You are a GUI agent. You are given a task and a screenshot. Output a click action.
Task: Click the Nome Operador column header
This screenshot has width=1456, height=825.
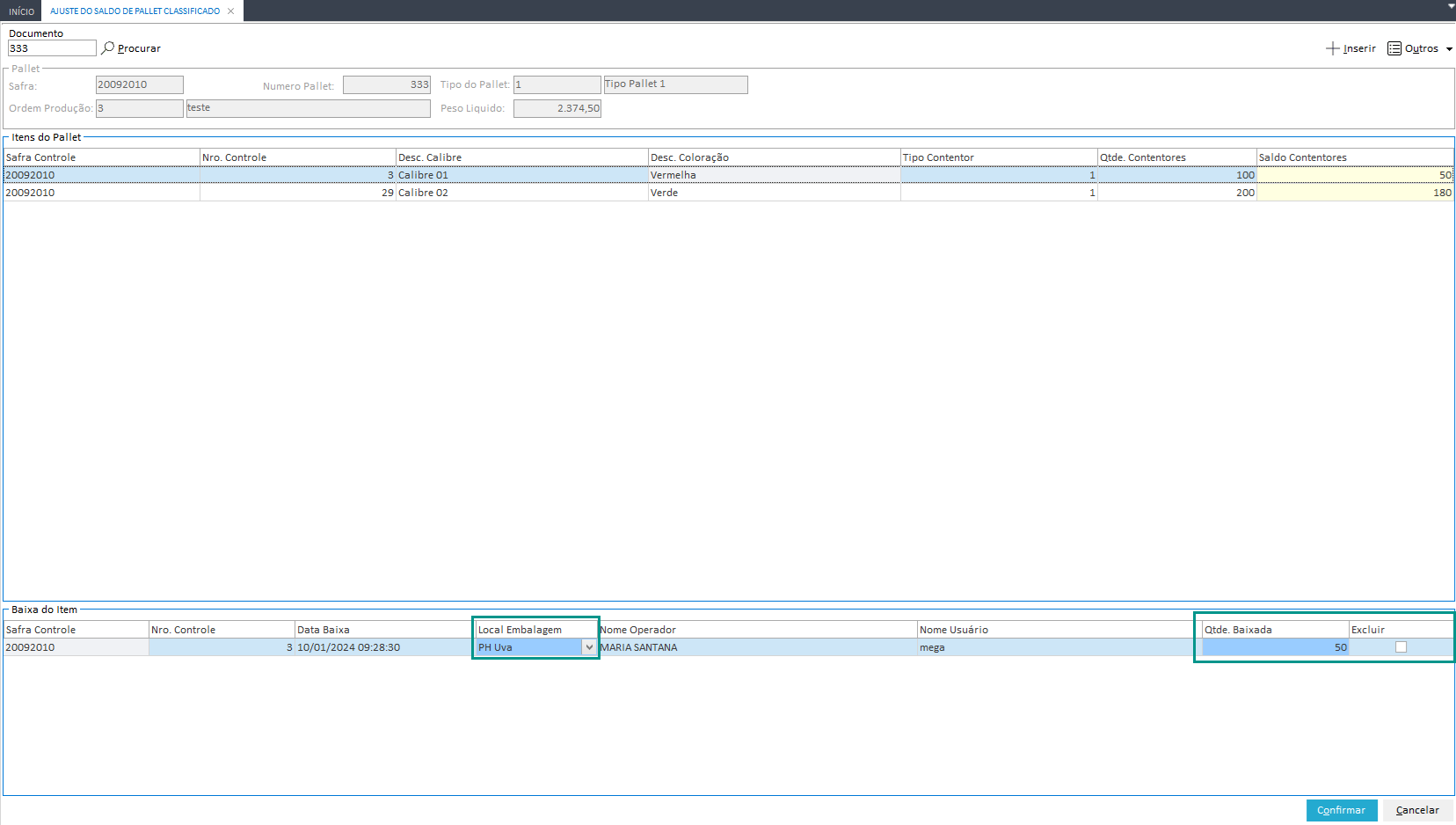click(x=758, y=630)
